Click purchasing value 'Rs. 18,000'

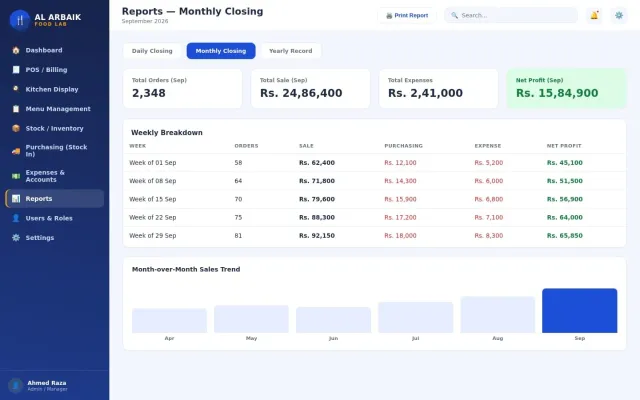tap(400, 236)
